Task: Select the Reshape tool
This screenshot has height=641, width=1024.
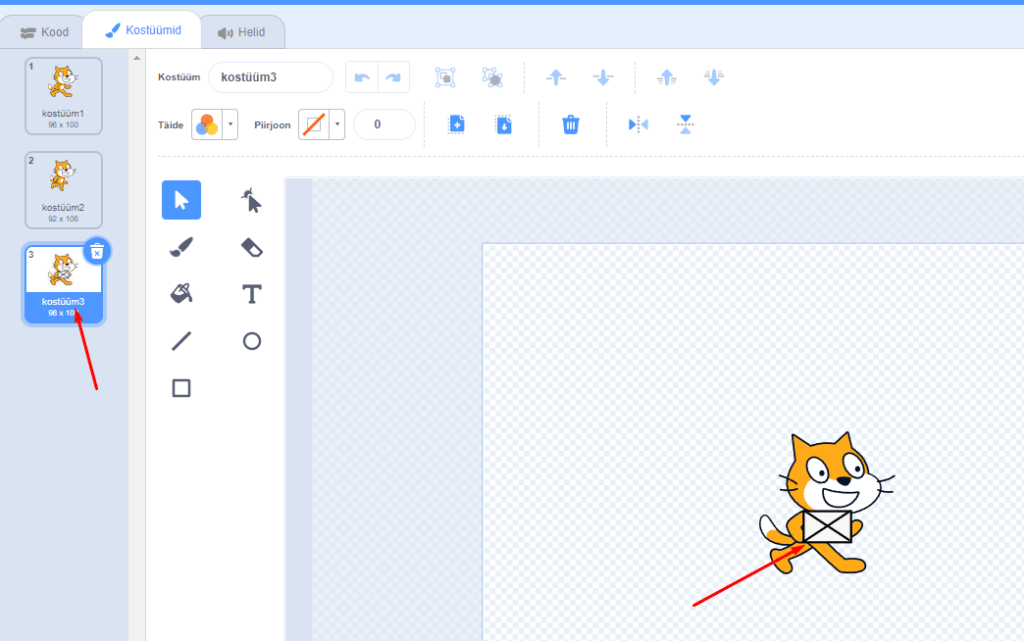Action: 251,200
